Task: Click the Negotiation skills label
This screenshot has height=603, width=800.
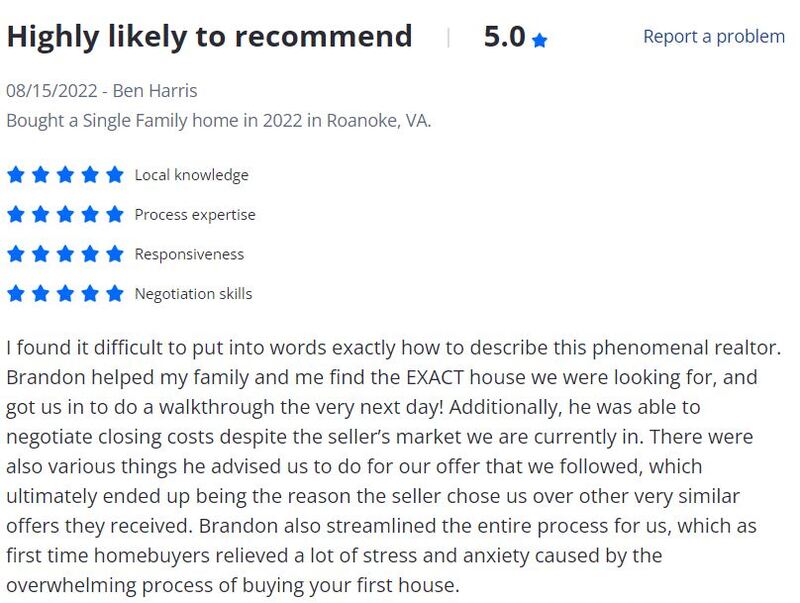Action: coord(193,294)
